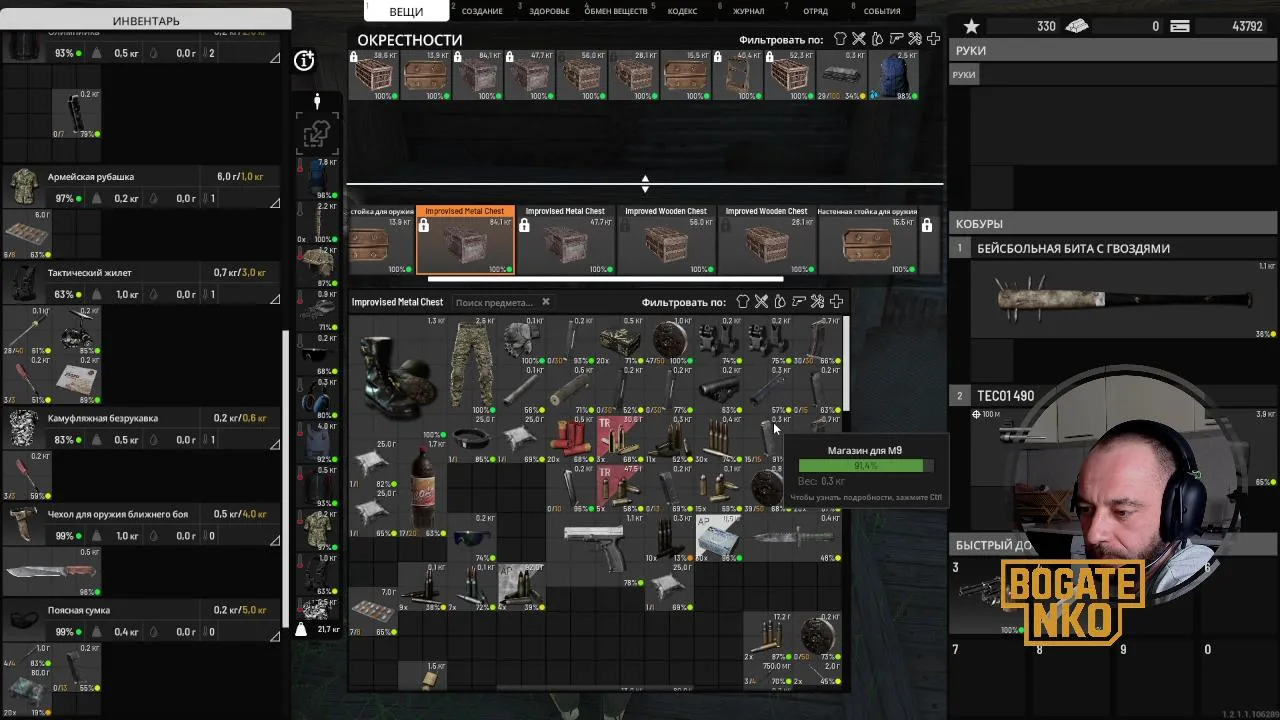Viewport: 1280px width, 720px height.
Task: Open the ЗДОРОВЬЕ tab
Action: tap(549, 11)
